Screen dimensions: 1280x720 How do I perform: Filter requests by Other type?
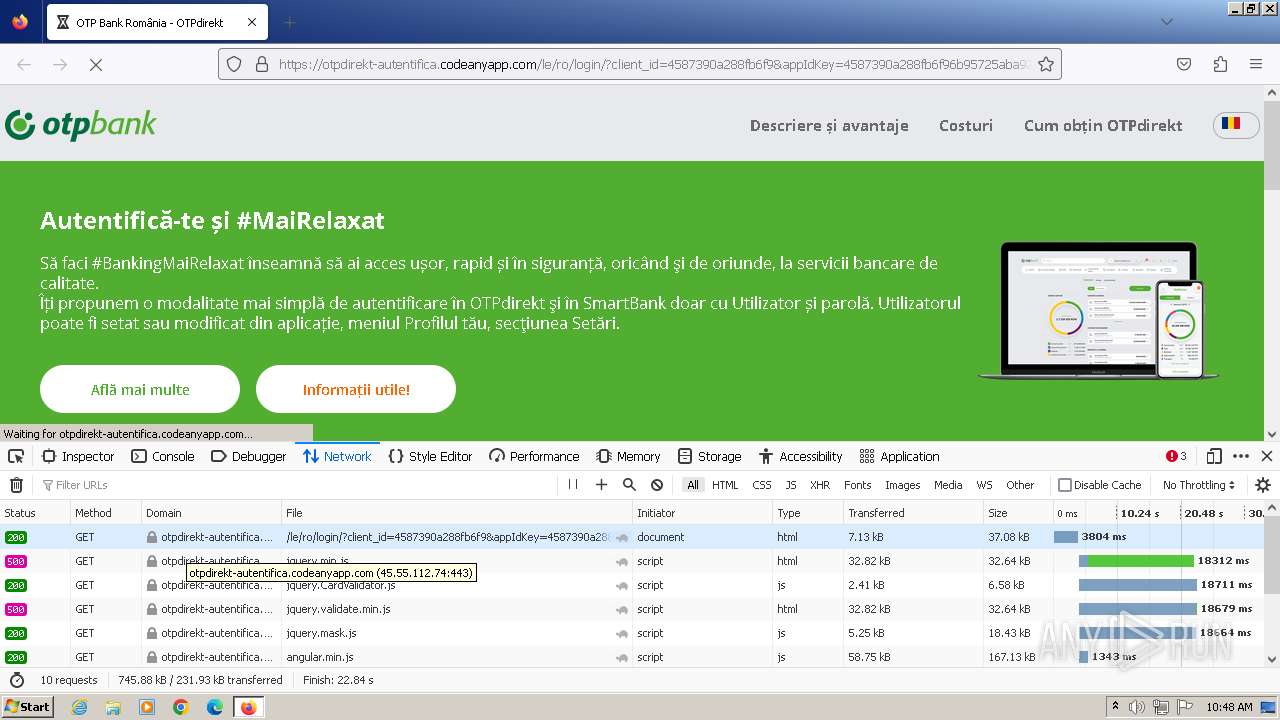pos(1020,485)
